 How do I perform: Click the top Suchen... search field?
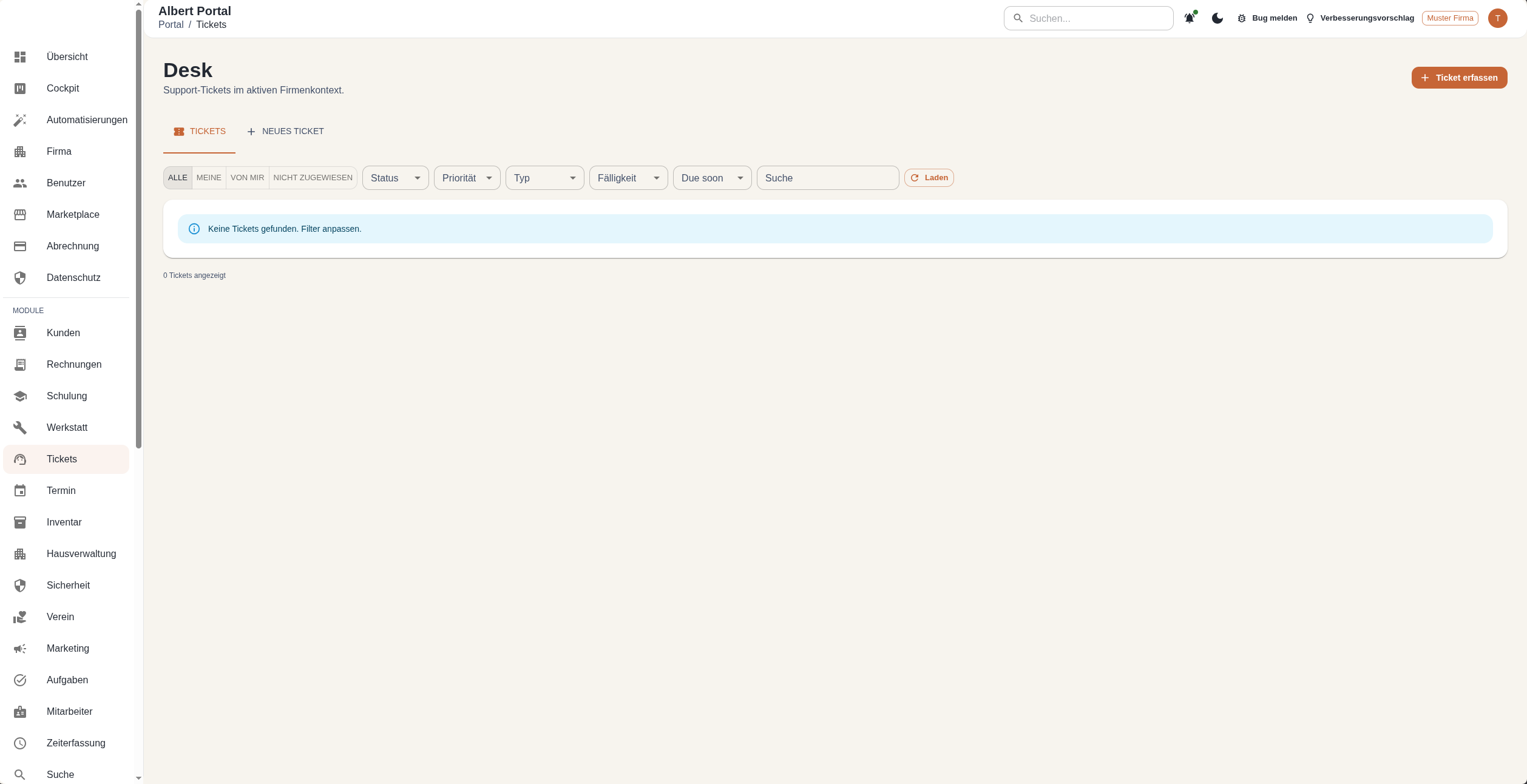click(1089, 18)
